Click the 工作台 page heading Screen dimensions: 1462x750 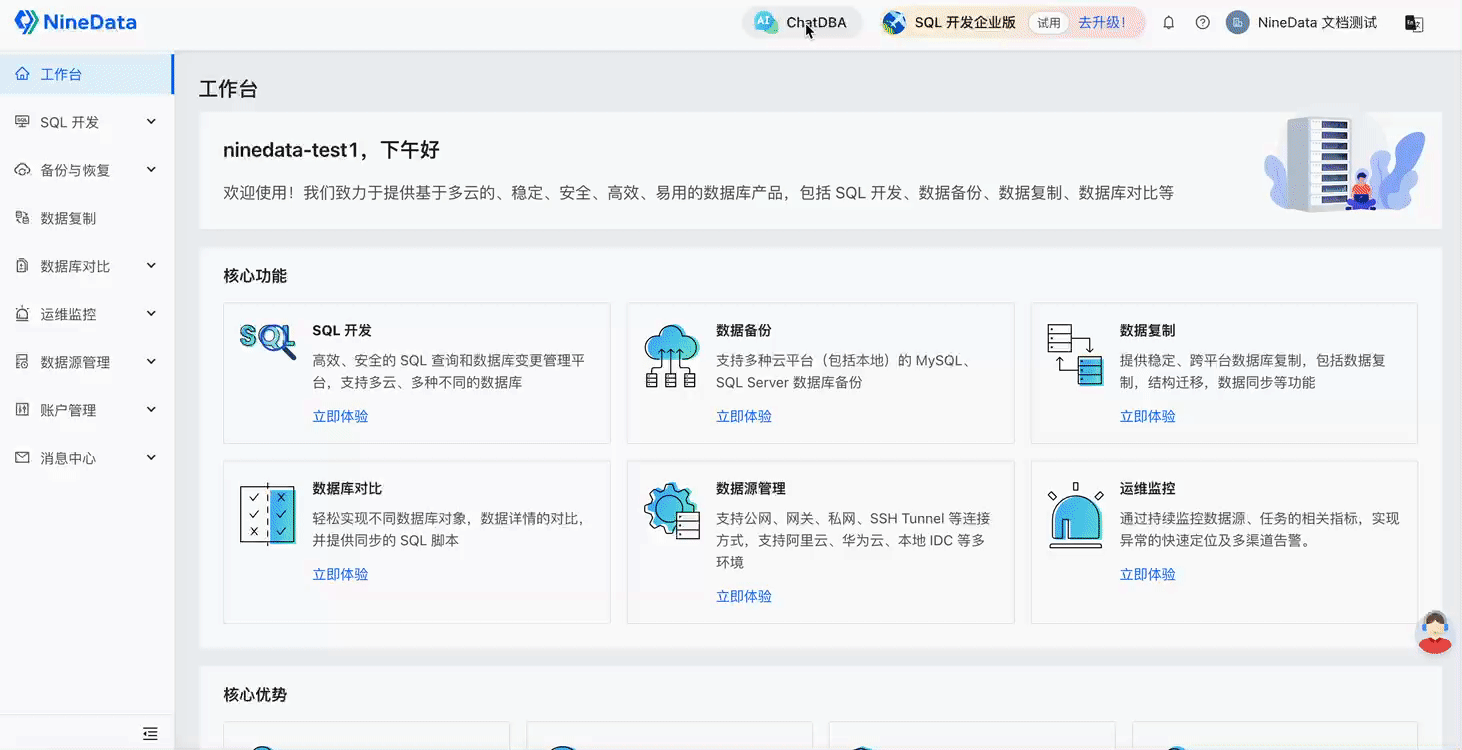pos(228,89)
